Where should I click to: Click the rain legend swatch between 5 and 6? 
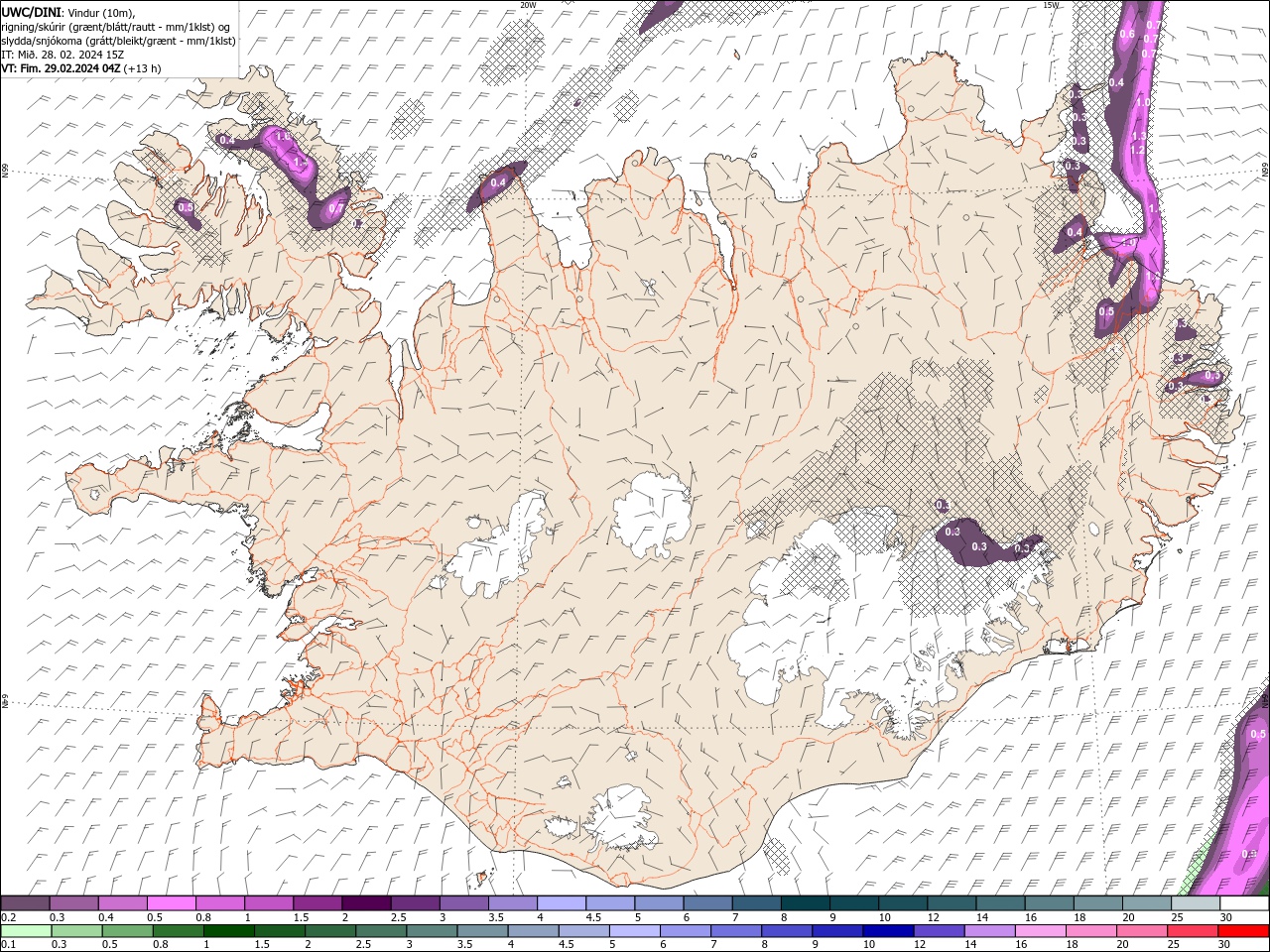click(x=635, y=931)
